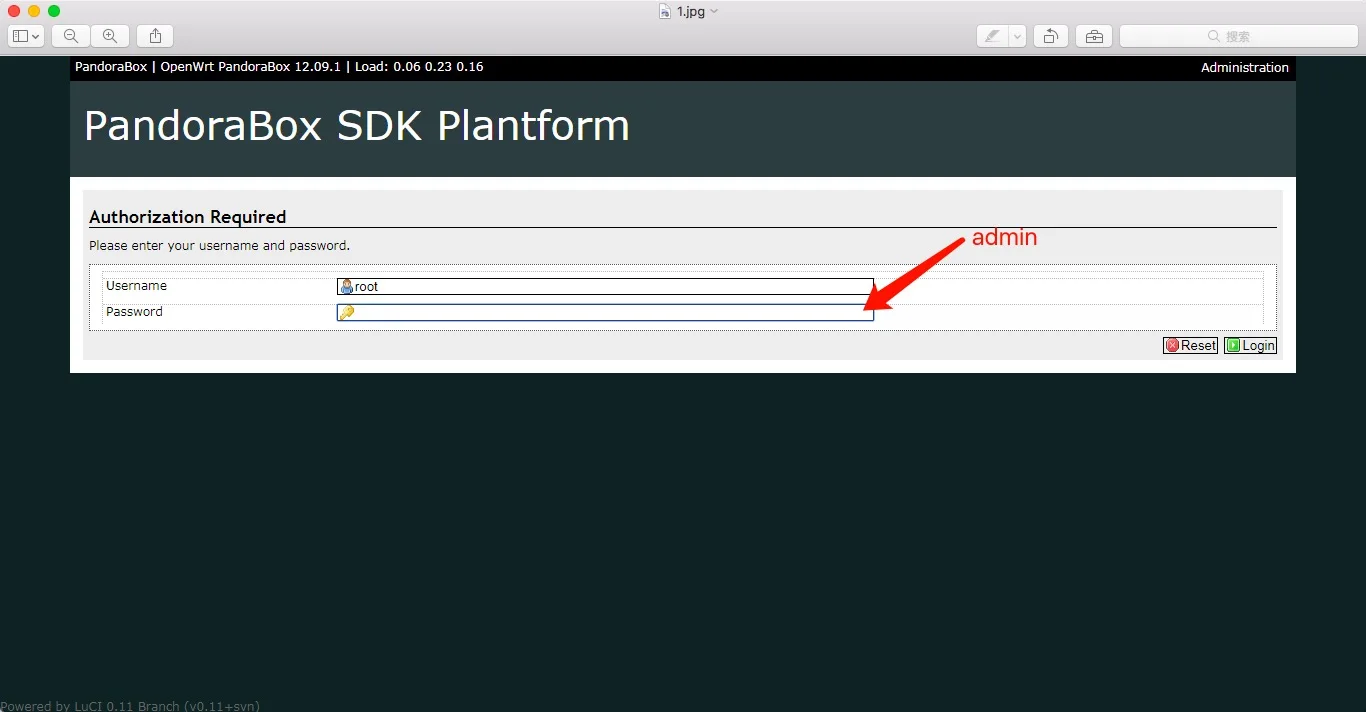Click the user avatar icon in Username field

pyautogui.click(x=347, y=286)
